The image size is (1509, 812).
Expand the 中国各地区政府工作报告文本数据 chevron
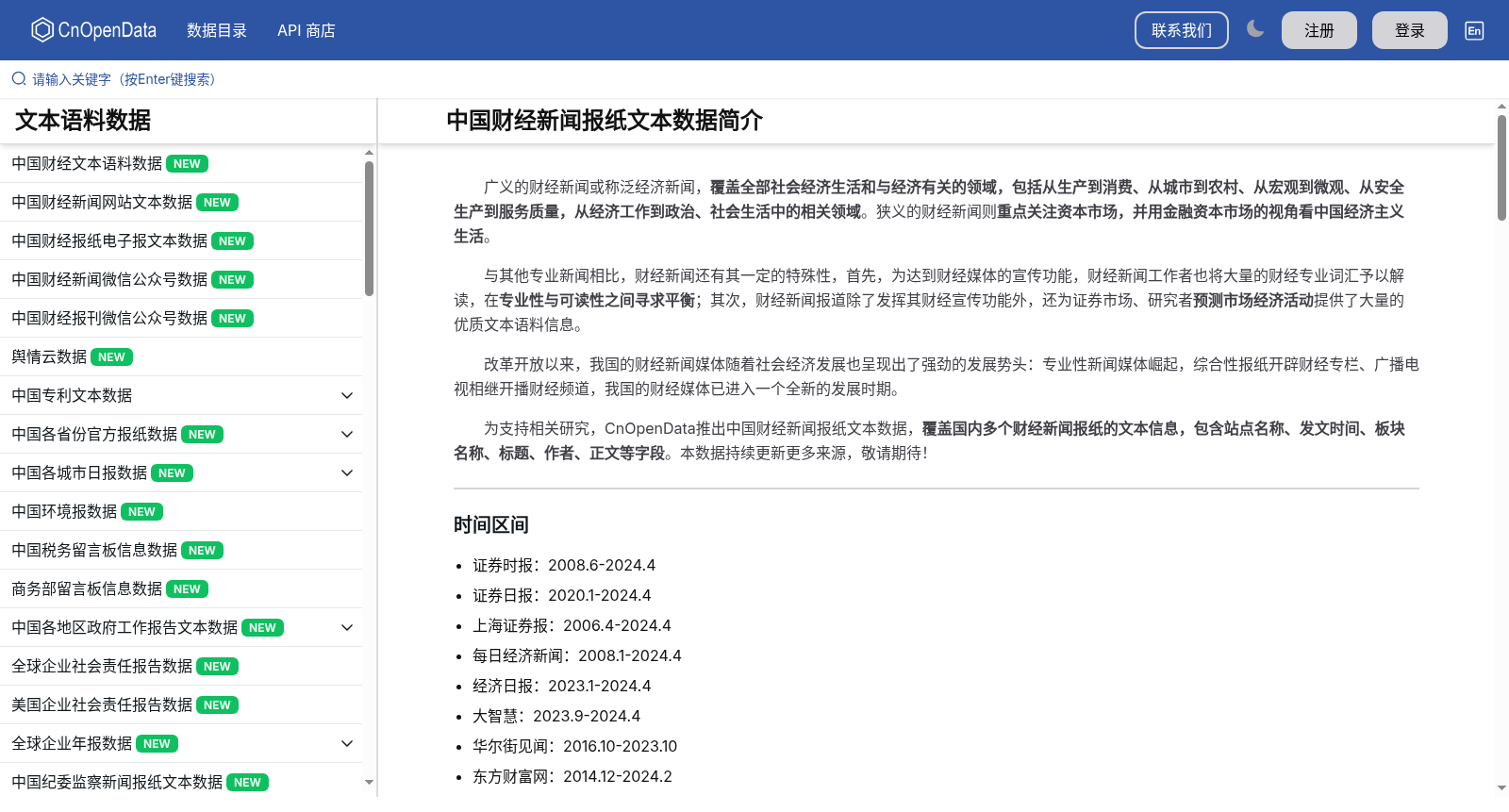point(347,627)
